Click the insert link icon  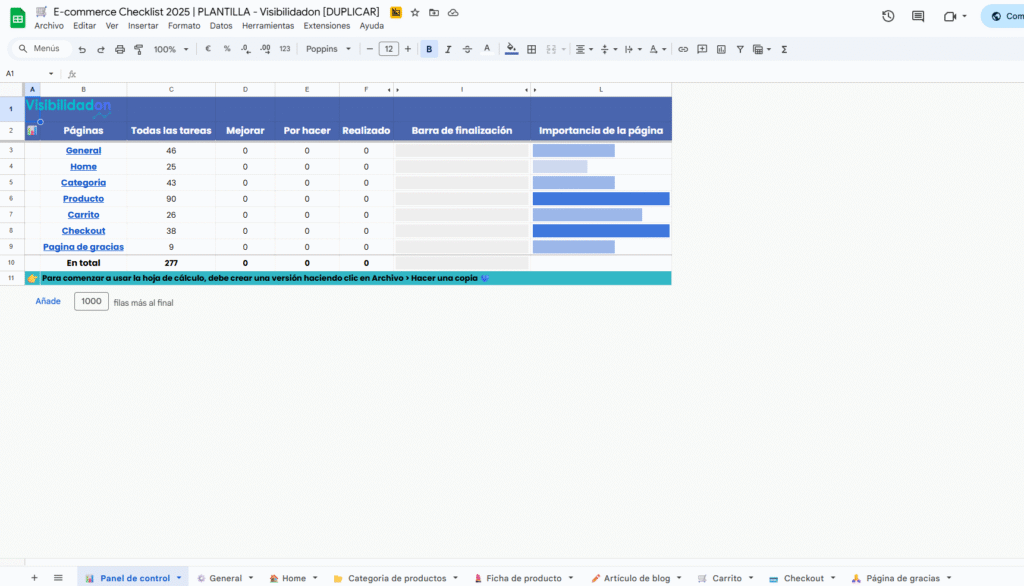pyautogui.click(x=683, y=49)
